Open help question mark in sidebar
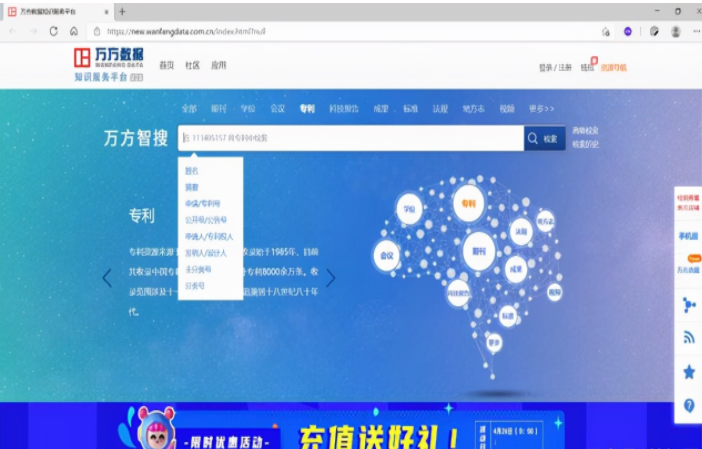Screen dimensions: 702x449 tap(688, 405)
